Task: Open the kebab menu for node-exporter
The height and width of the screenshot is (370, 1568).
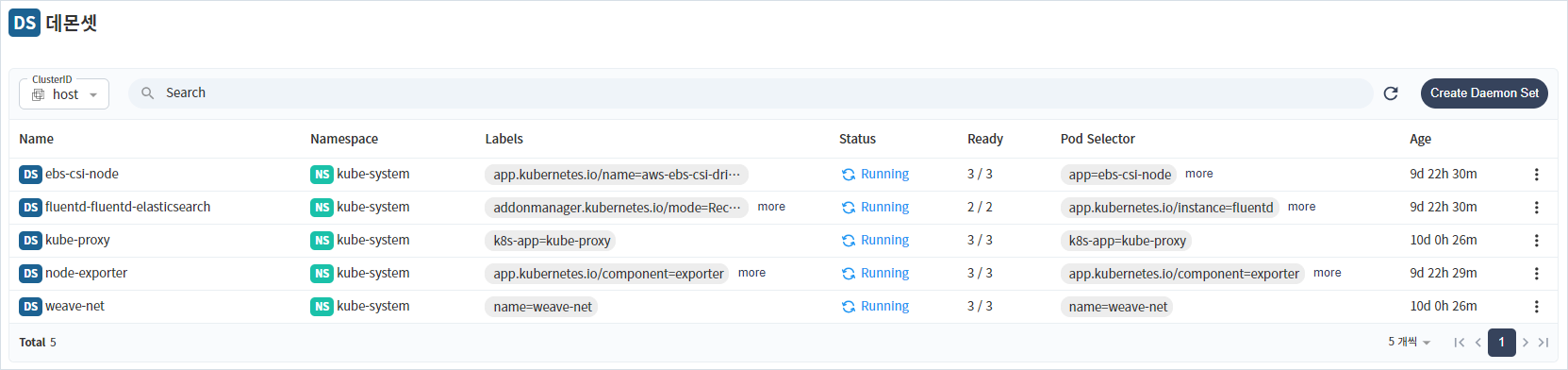Action: [x=1536, y=274]
